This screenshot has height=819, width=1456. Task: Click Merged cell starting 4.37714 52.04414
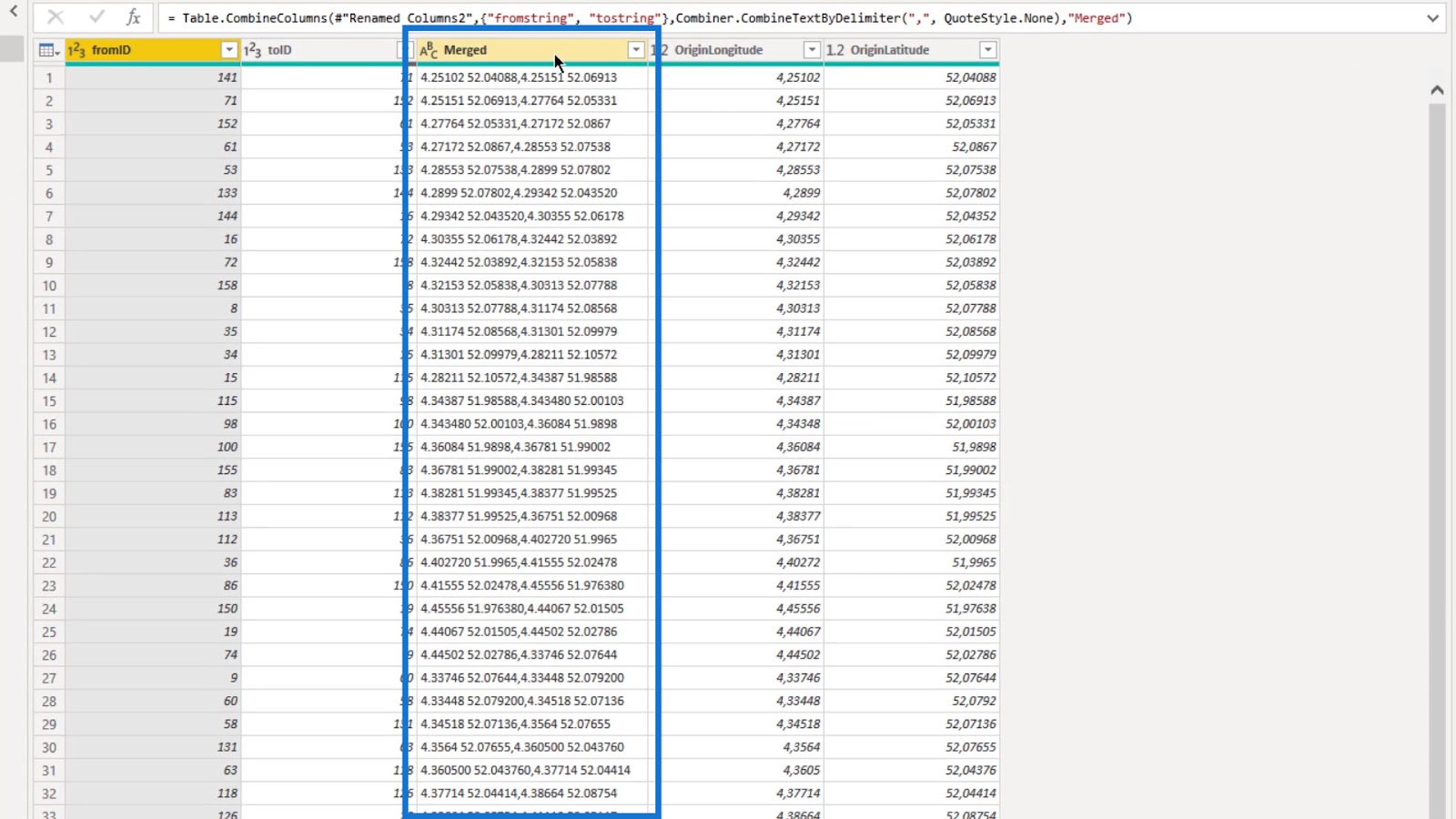point(531,794)
